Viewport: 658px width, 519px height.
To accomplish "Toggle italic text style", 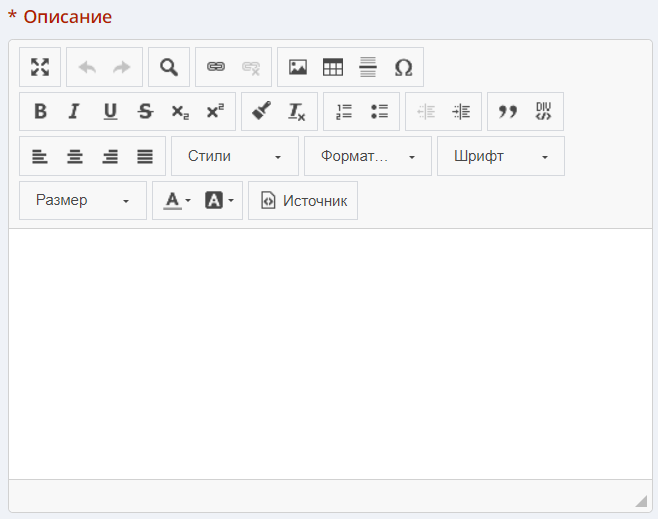I will [x=74, y=112].
